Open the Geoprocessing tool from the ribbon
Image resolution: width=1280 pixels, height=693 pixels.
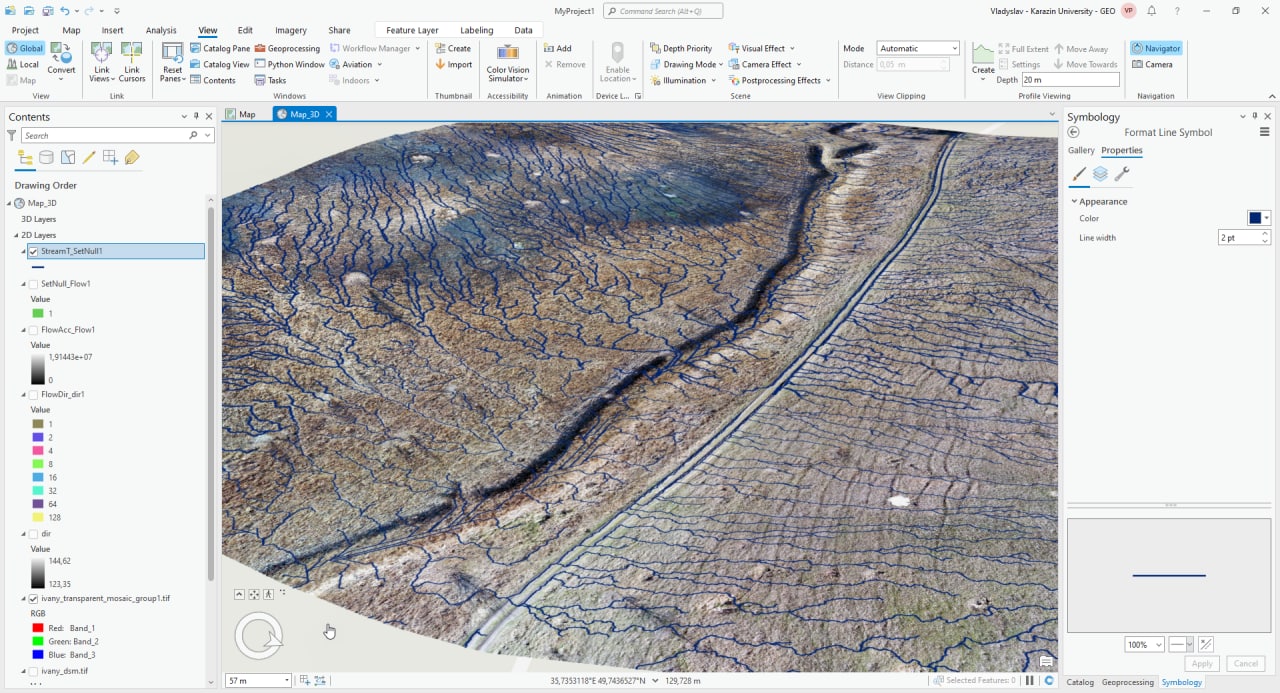click(x=287, y=48)
